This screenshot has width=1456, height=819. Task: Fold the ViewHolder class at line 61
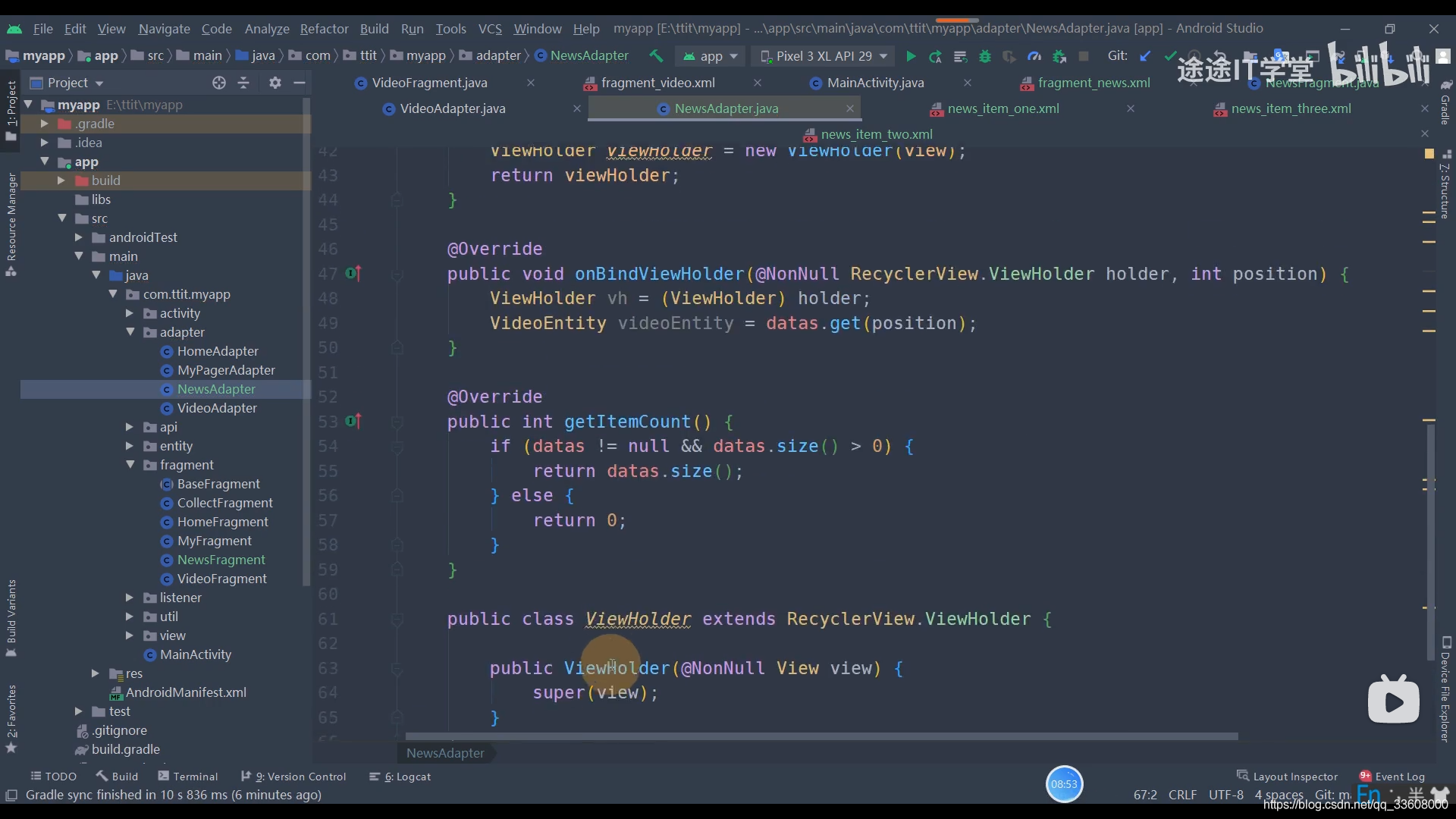[396, 619]
